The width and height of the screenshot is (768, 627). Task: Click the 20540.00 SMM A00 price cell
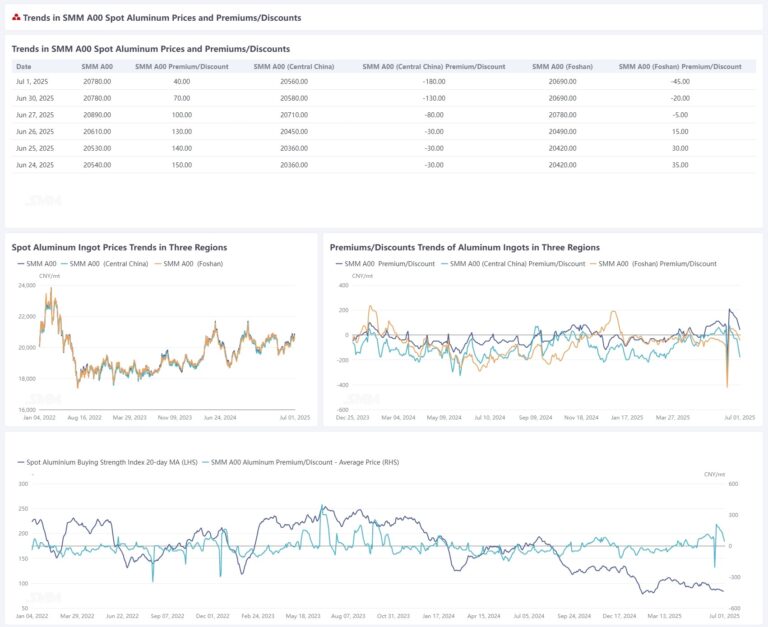coord(97,165)
